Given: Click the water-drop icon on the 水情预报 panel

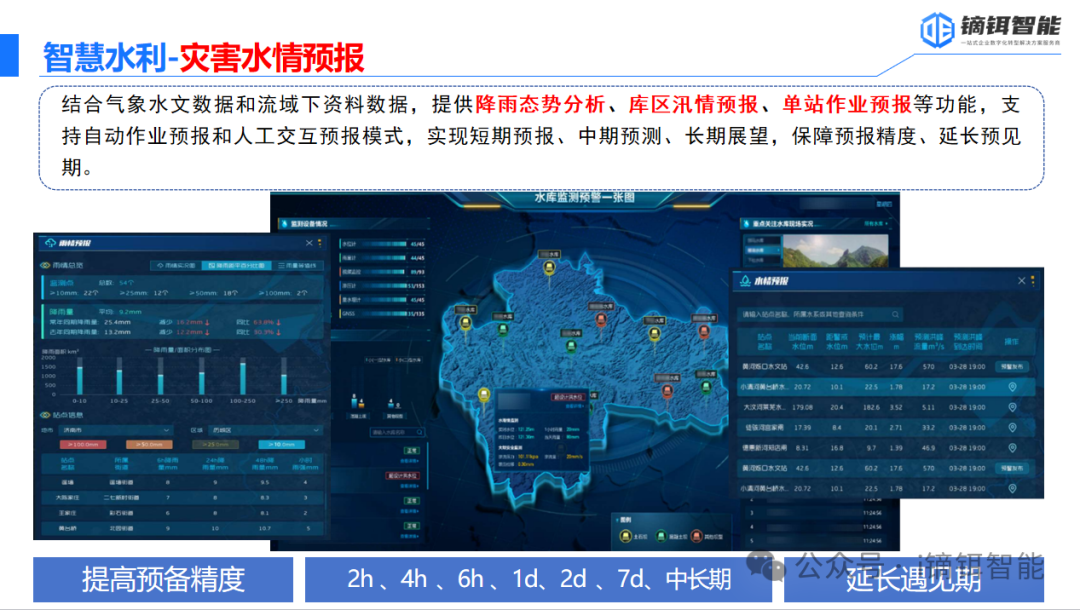Looking at the screenshot, I should pos(745,279).
